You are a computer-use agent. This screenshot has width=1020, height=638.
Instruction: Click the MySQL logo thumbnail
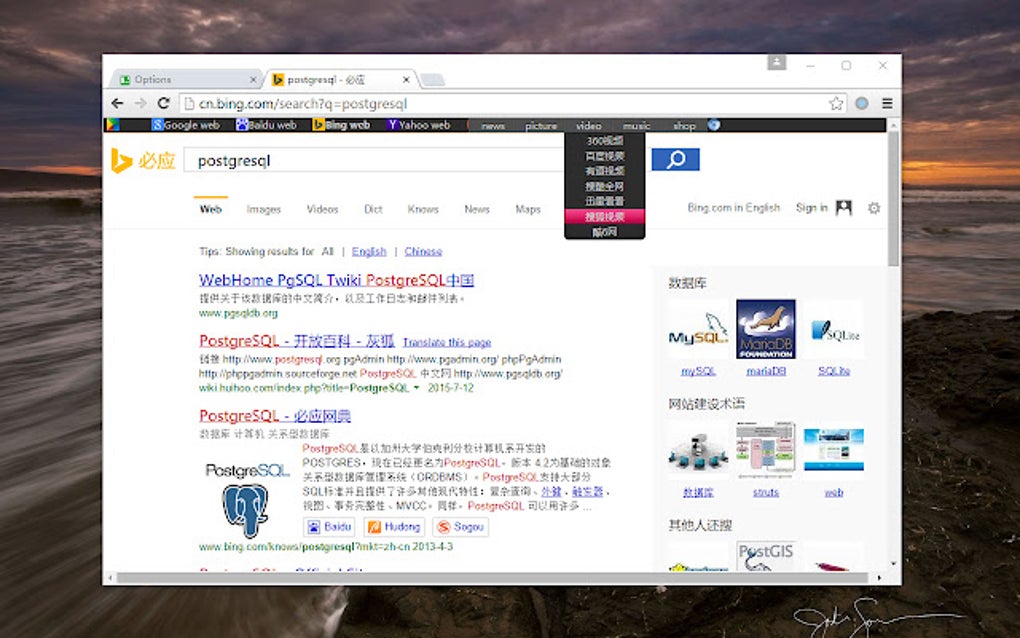(x=698, y=329)
